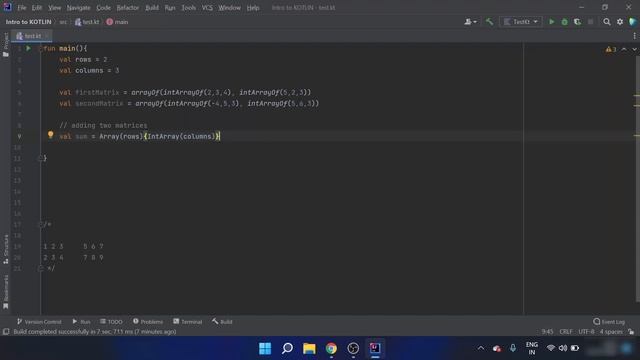Image resolution: width=640 pixels, height=360 pixels.
Task: Start debugging with the bug icon
Action: (x=564, y=22)
